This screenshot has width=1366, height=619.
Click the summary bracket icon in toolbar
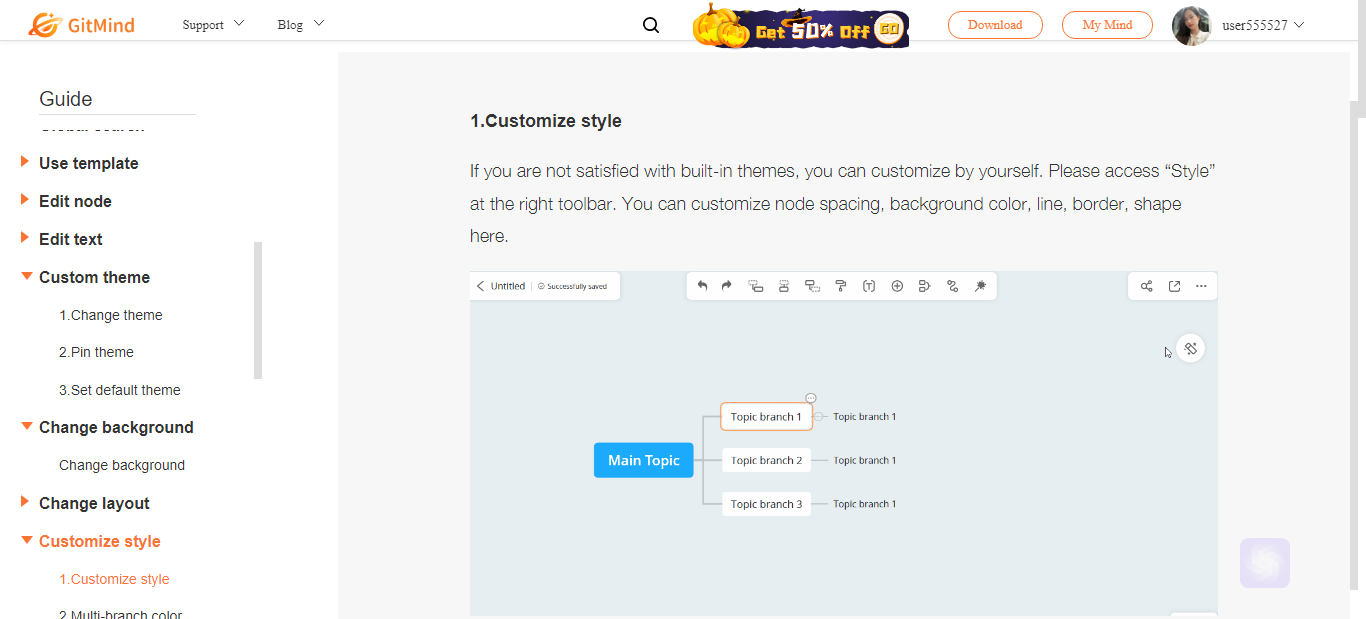click(924, 286)
